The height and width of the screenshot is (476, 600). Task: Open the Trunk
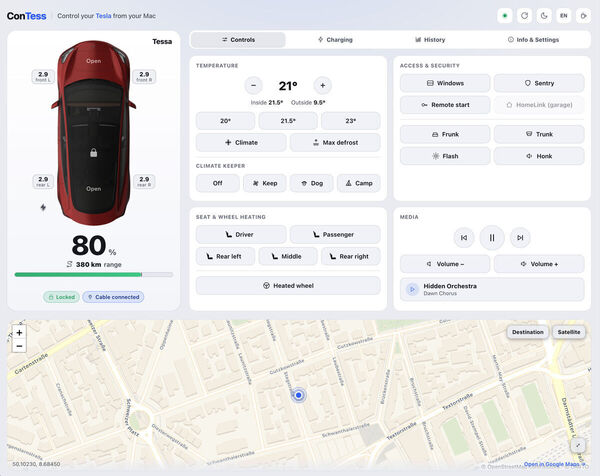coord(539,134)
